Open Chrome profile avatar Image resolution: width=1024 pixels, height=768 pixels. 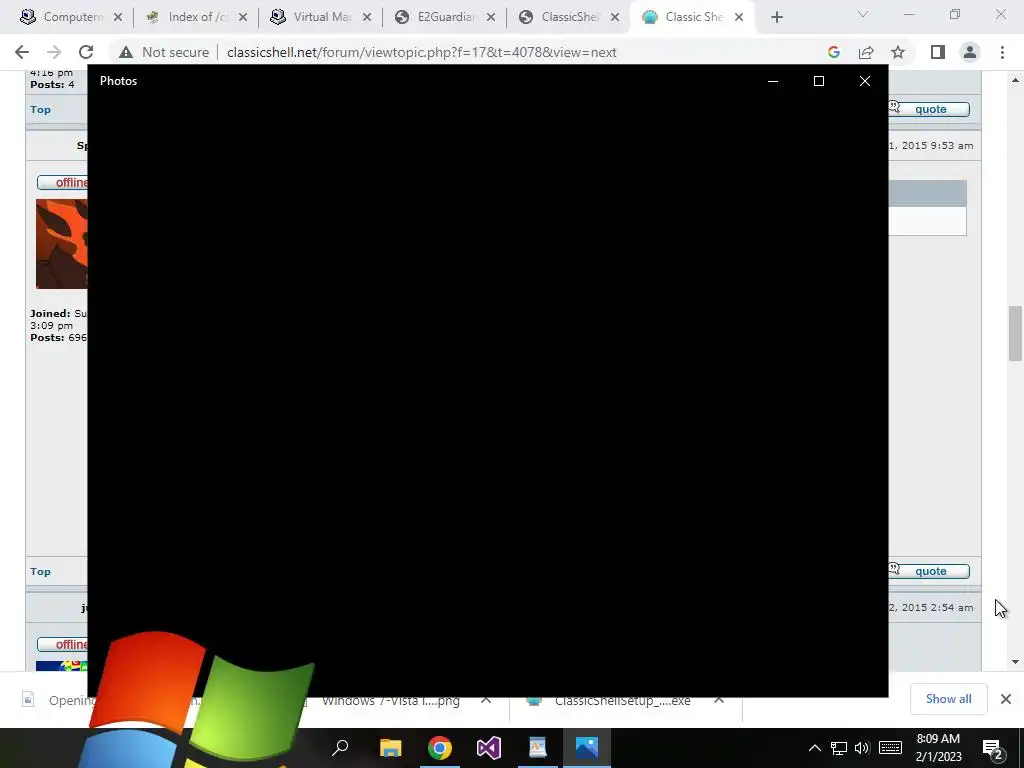970,52
